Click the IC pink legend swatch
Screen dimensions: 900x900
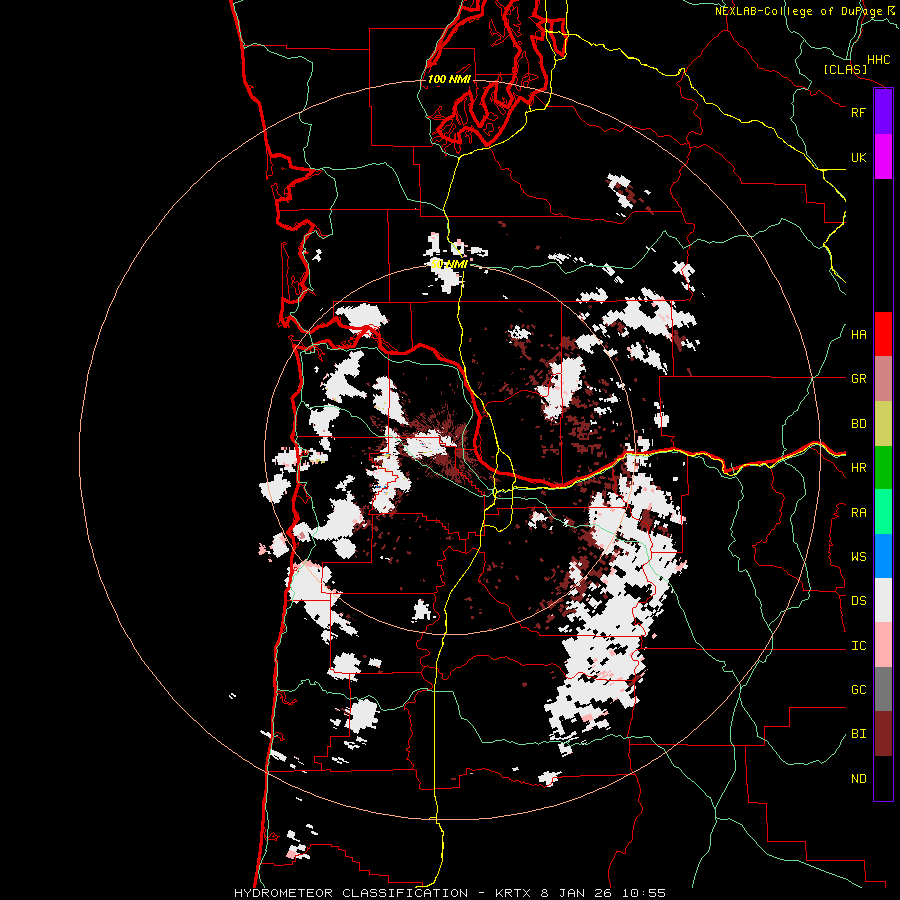pos(883,645)
